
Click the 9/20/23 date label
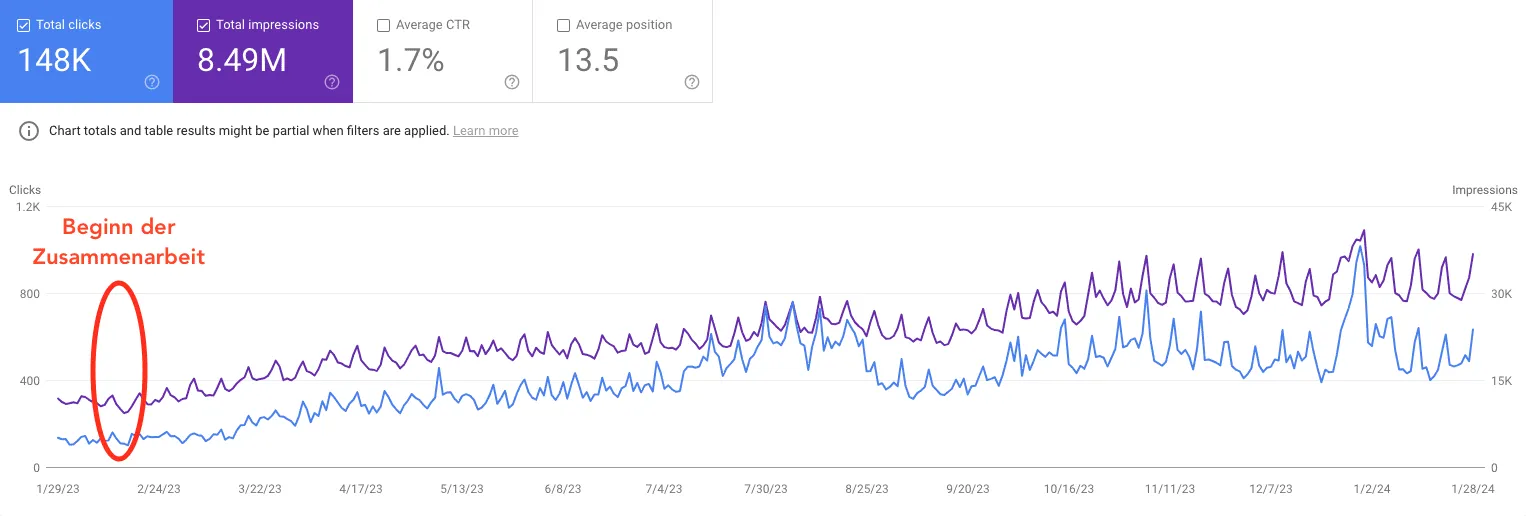pos(968,490)
